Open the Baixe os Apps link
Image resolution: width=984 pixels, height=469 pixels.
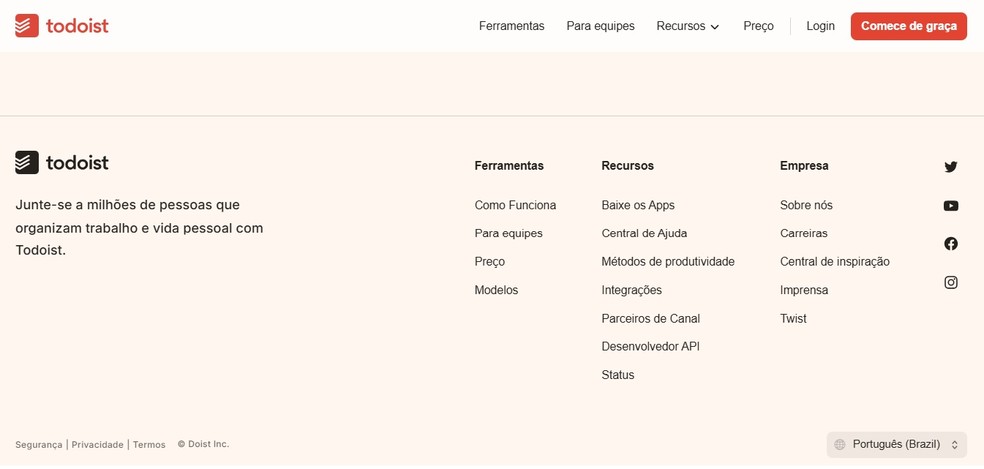(x=638, y=205)
